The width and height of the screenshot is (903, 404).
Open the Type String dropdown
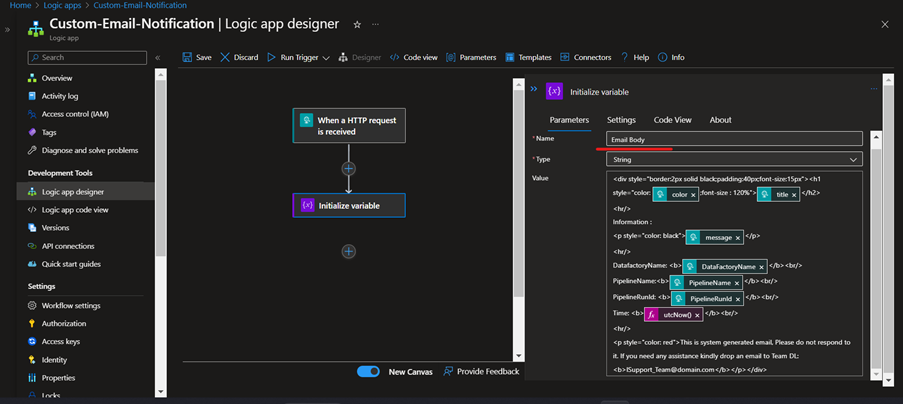coord(734,159)
